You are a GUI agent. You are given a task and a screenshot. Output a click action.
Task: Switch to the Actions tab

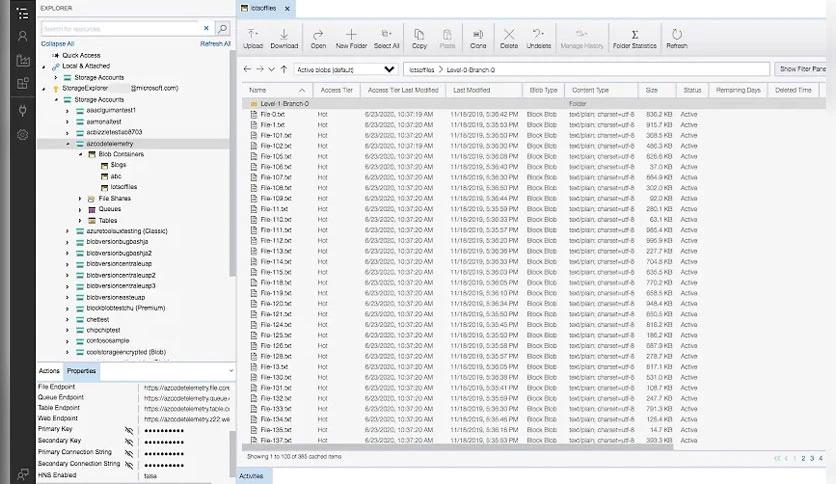coord(50,371)
